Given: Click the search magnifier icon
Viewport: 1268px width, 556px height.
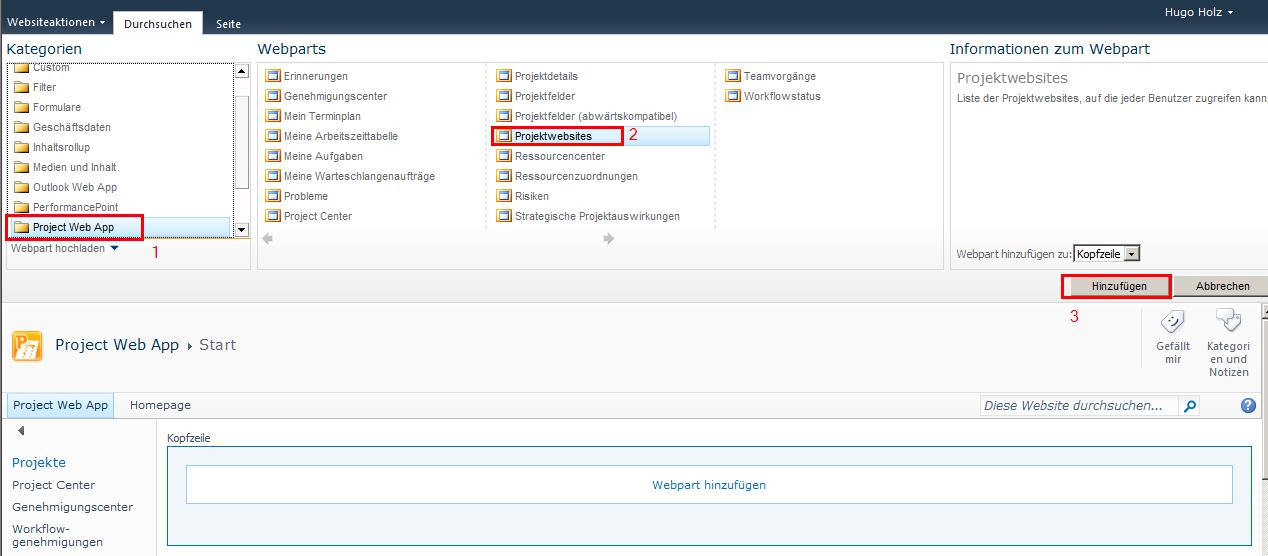Looking at the screenshot, I should (x=1189, y=406).
